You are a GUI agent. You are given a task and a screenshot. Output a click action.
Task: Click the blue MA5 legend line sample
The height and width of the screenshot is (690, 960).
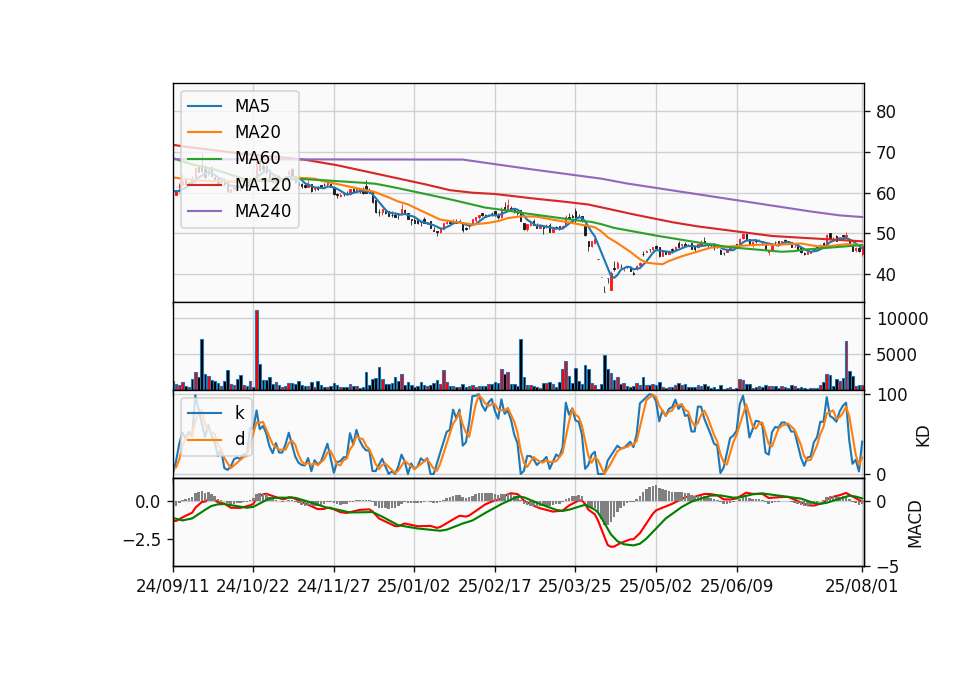click(x=204, y=106)
